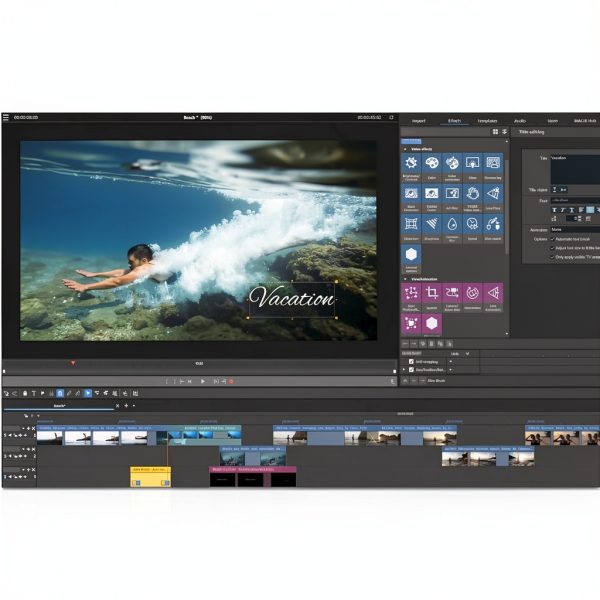Open the purple Size/Position animation tile
The image size is (600, 600).
pos(411,297)
